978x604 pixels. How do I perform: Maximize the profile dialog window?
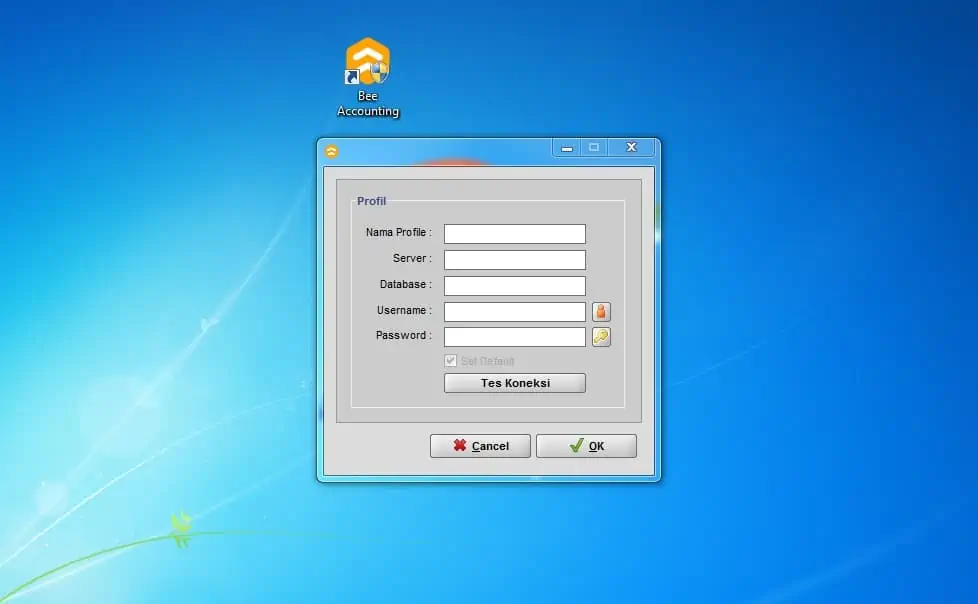coord(594,148)
